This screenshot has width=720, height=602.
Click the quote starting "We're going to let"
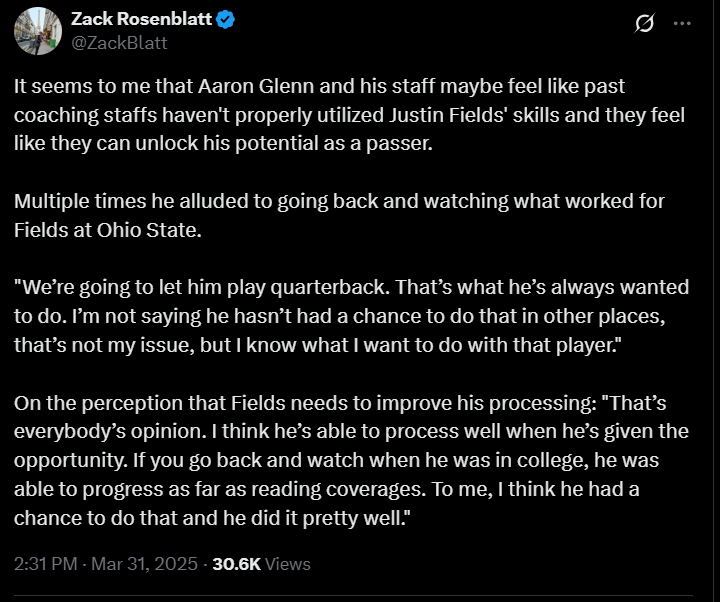(x=351, y=316)
